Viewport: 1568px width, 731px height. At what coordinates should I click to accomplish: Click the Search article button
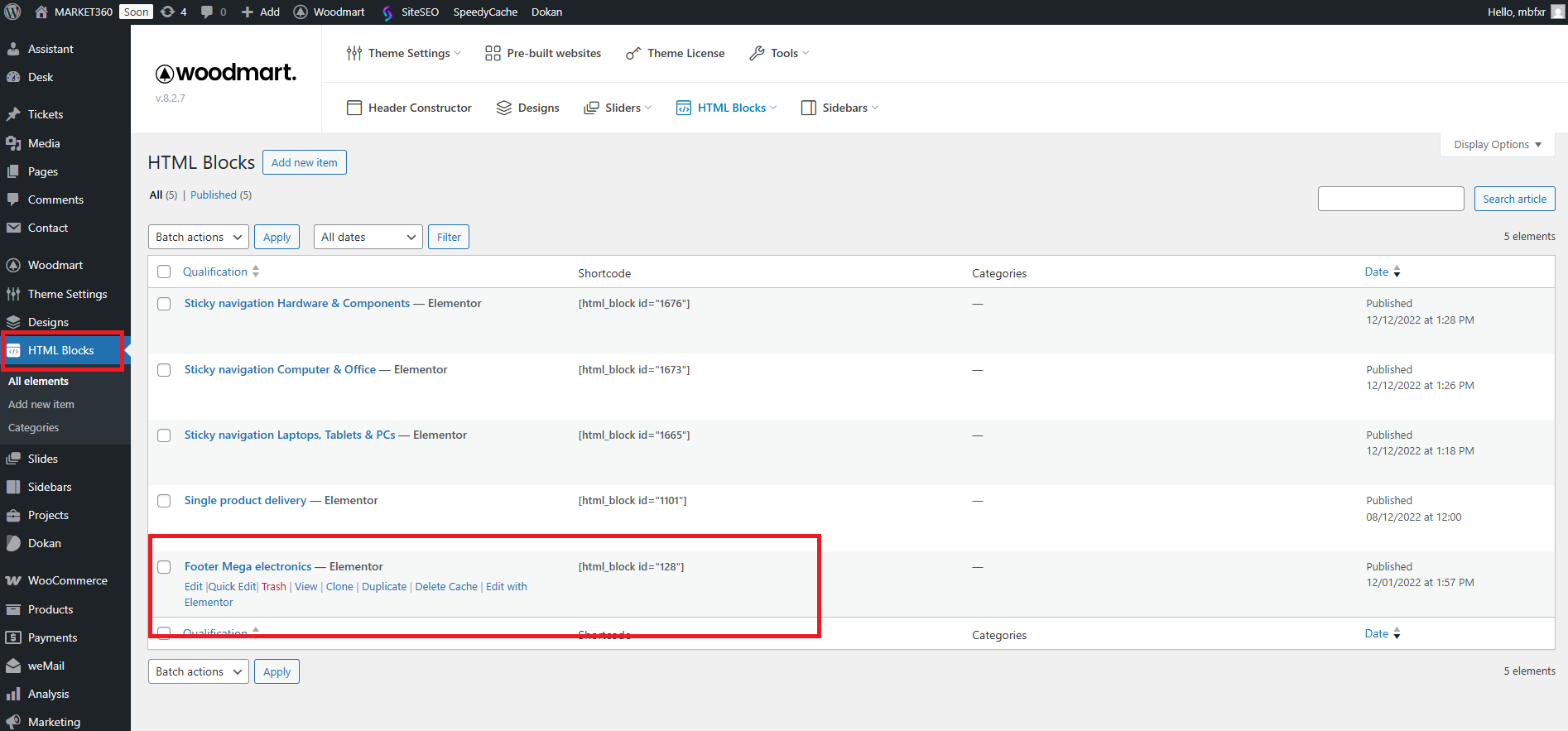(x=1515, y=199)
